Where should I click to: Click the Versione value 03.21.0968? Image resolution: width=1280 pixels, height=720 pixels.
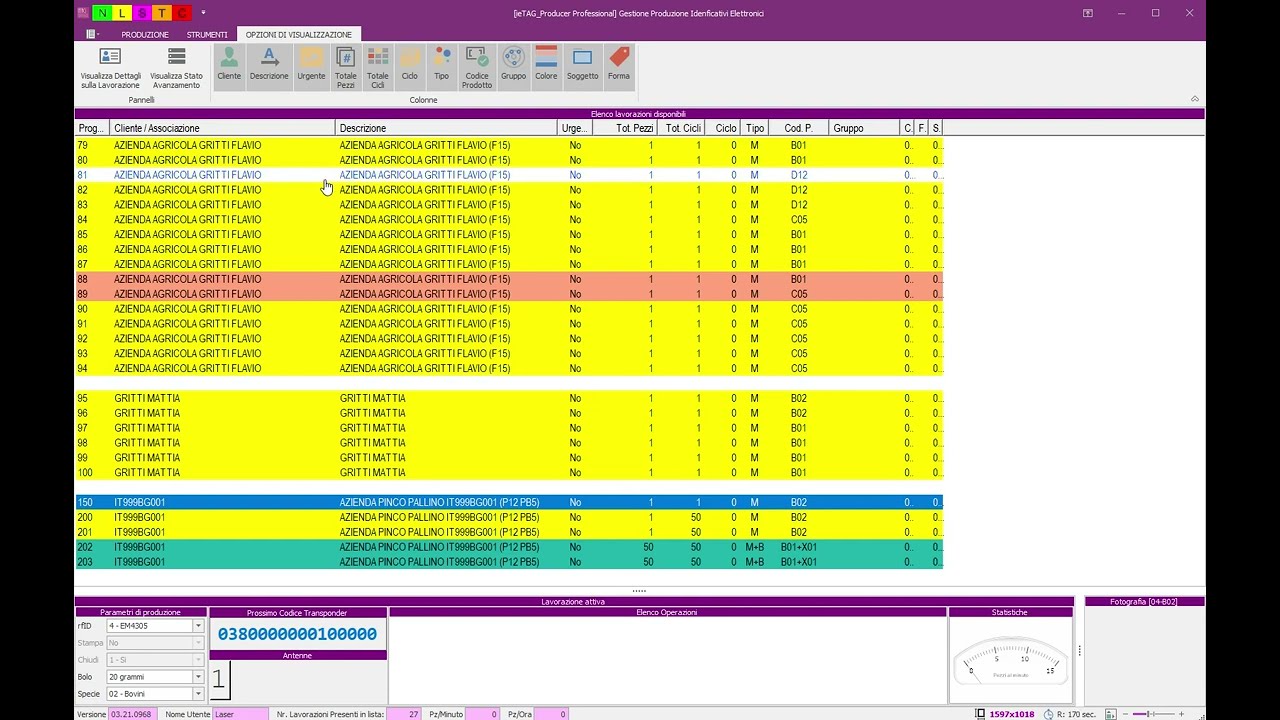[131, 714]
